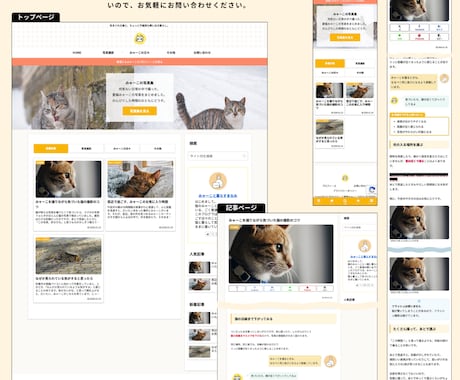The image size is (460, 380).
Task: Click the 記事ページ label tag
Action: click(x=241, y=208)
